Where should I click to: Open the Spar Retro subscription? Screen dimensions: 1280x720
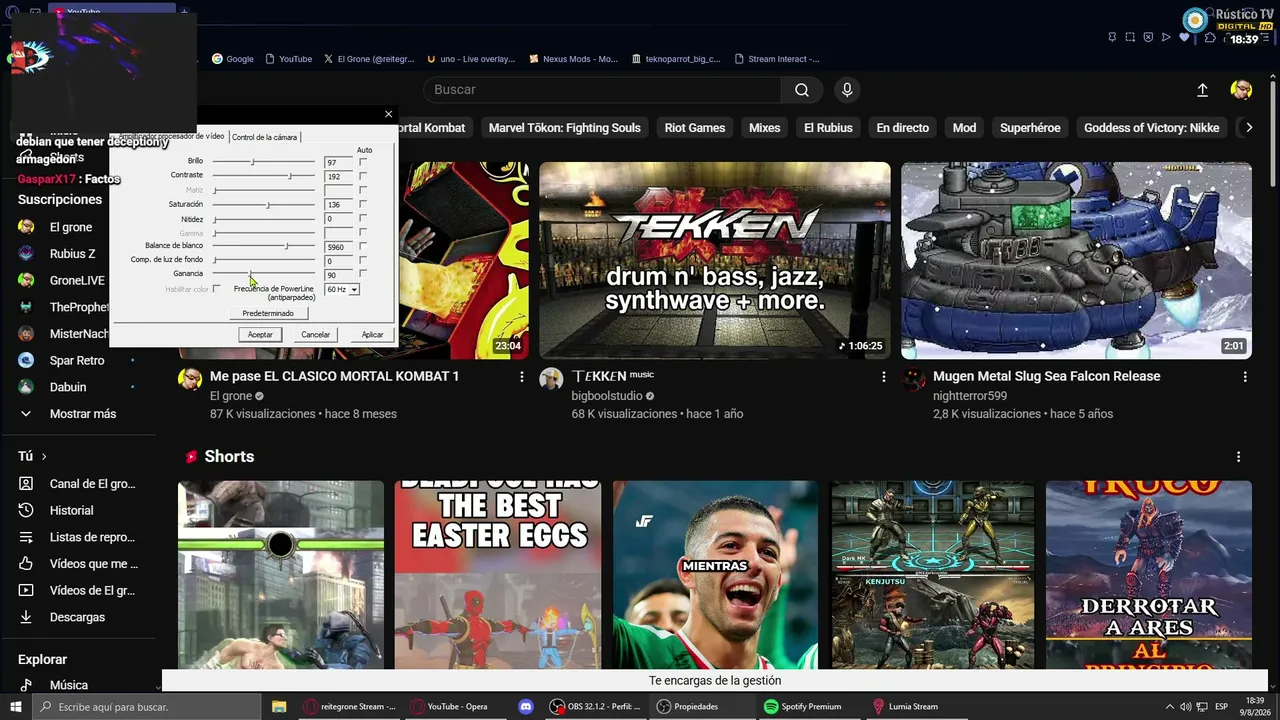[78, 360]
